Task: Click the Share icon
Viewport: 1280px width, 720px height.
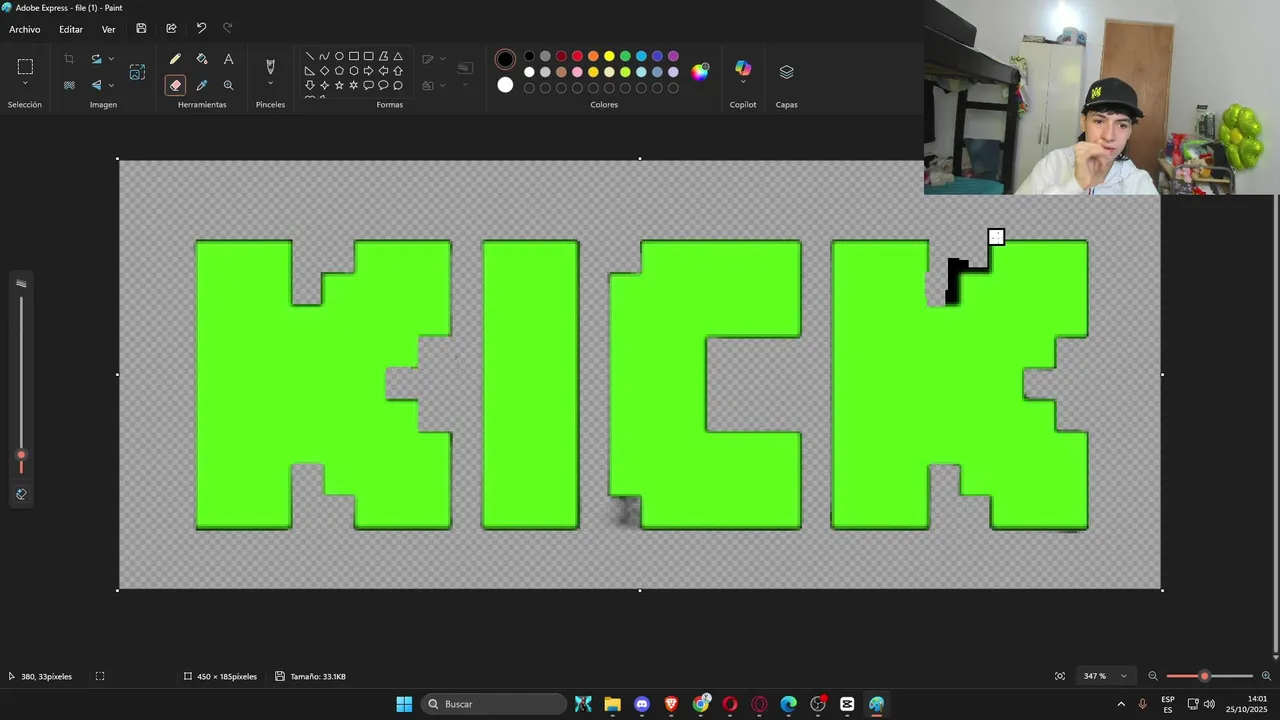Action: (171, 29)
